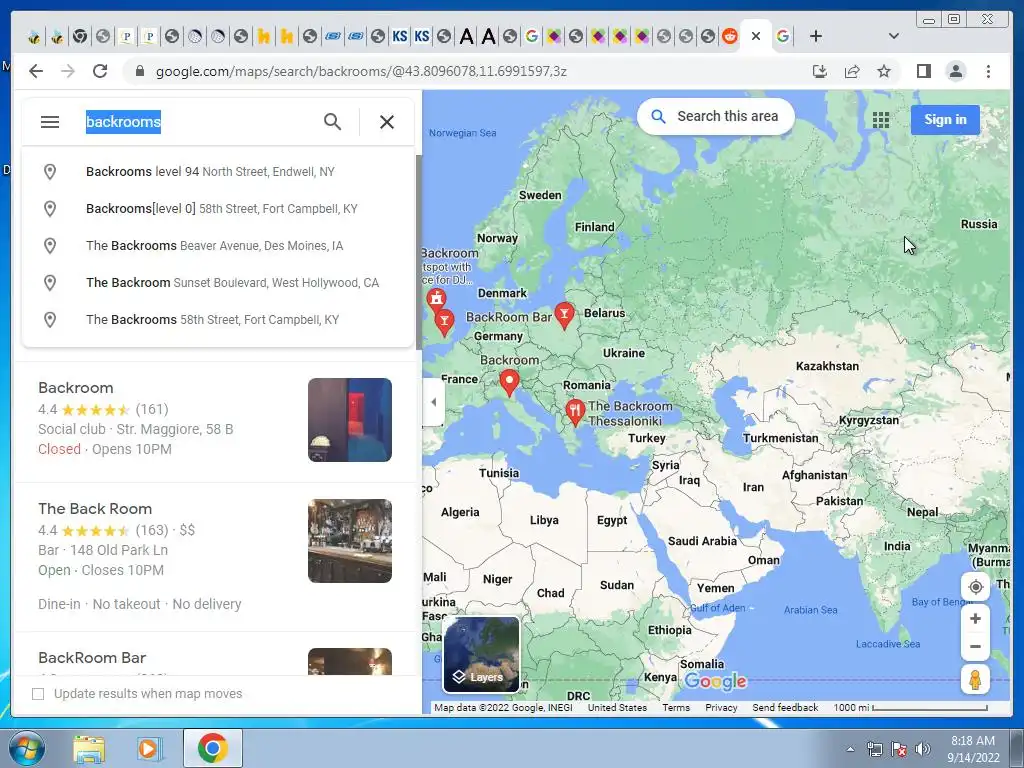Zoom in with the plus map button
The width and height of the screenshot is (1024, 768).
(x=975, y=618)
